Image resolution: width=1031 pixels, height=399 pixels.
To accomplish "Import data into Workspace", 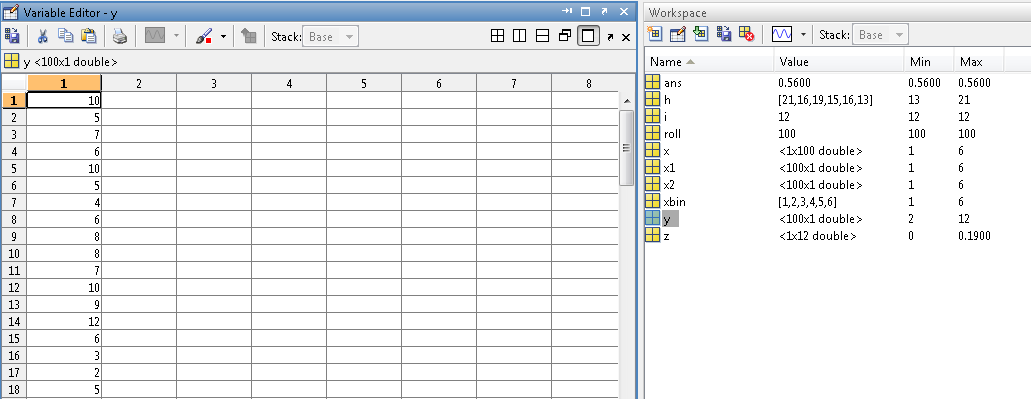I will (700, 34).
